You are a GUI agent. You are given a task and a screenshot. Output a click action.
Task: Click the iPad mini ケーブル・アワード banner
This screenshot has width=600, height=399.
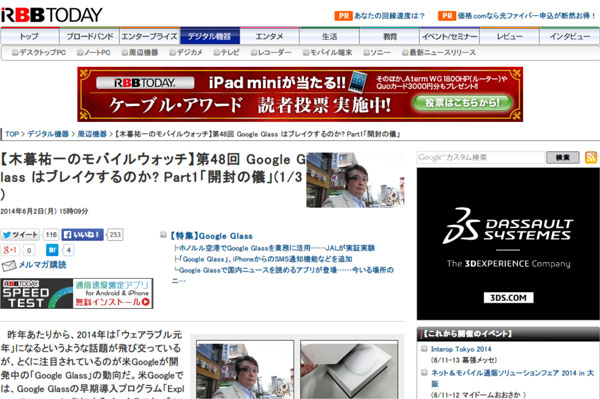(300, 94)
